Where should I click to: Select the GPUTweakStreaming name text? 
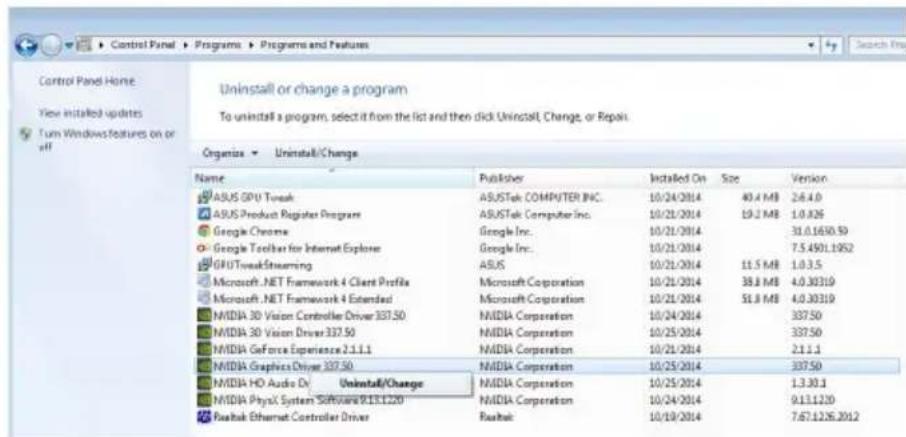[262, 265]
